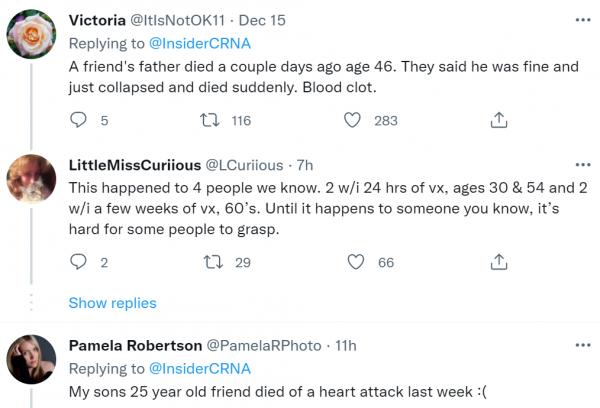Open Pamela Robertson's profile name

coord(133,345)
